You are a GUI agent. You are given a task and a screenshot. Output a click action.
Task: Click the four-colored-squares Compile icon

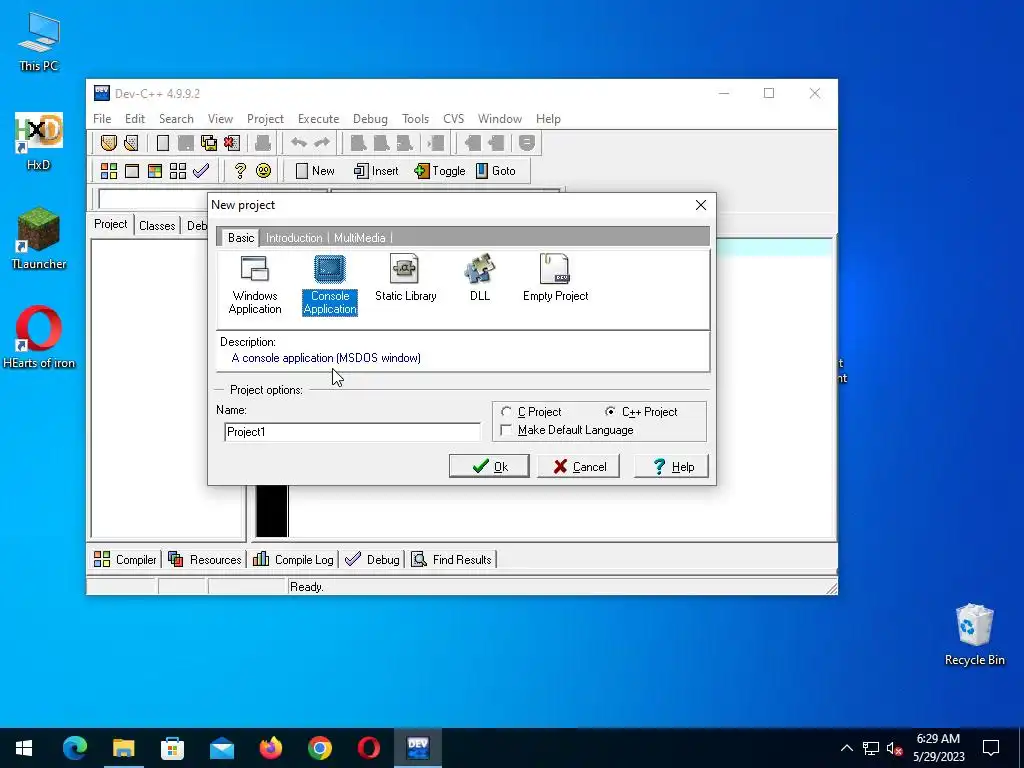point(108,171)
